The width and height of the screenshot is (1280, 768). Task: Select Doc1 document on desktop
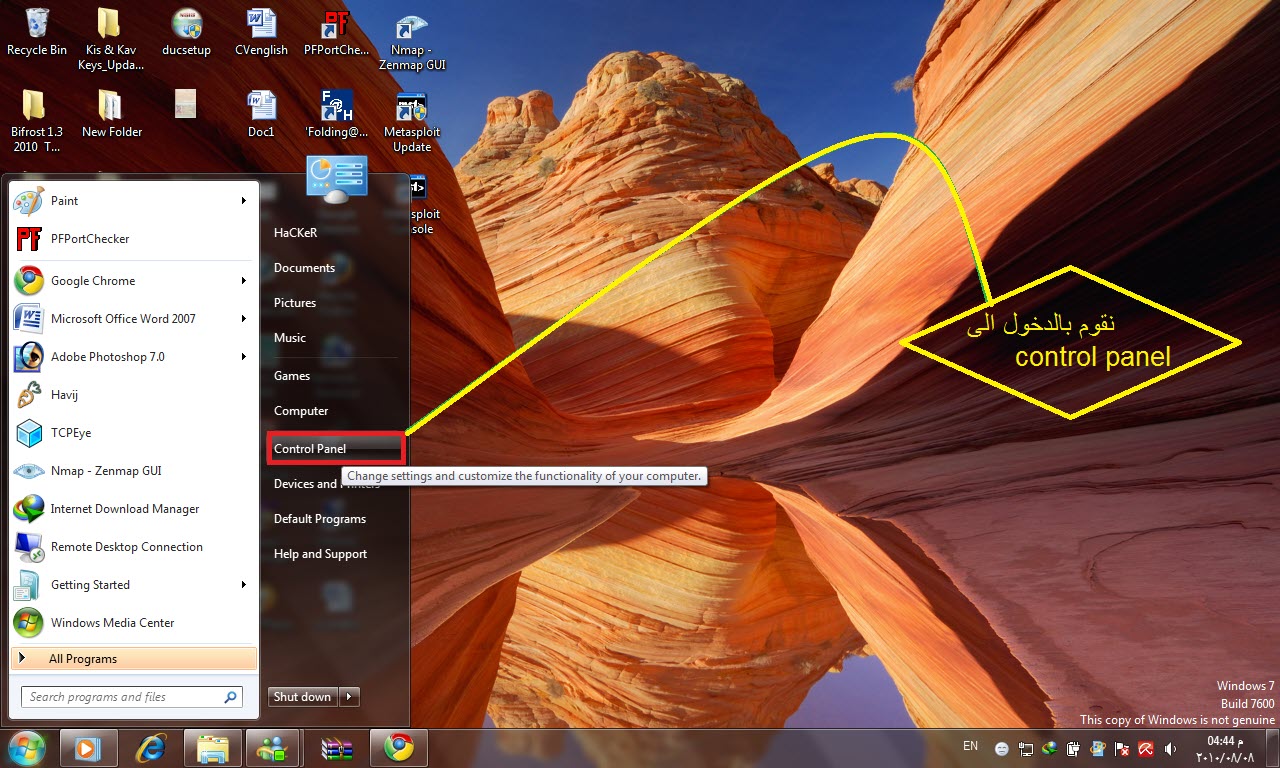click(261, 113)
